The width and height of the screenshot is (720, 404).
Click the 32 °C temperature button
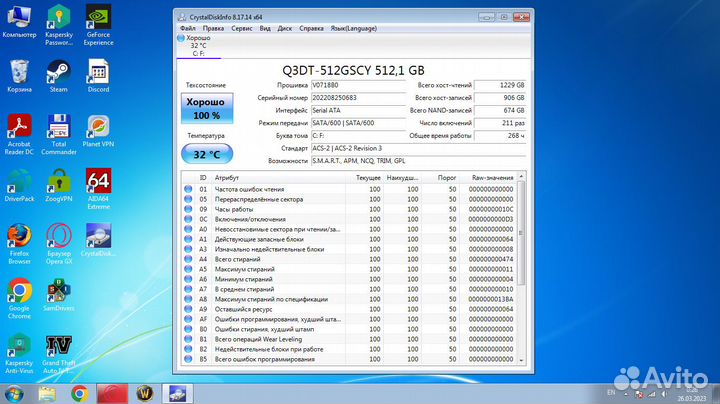point(207,154)
